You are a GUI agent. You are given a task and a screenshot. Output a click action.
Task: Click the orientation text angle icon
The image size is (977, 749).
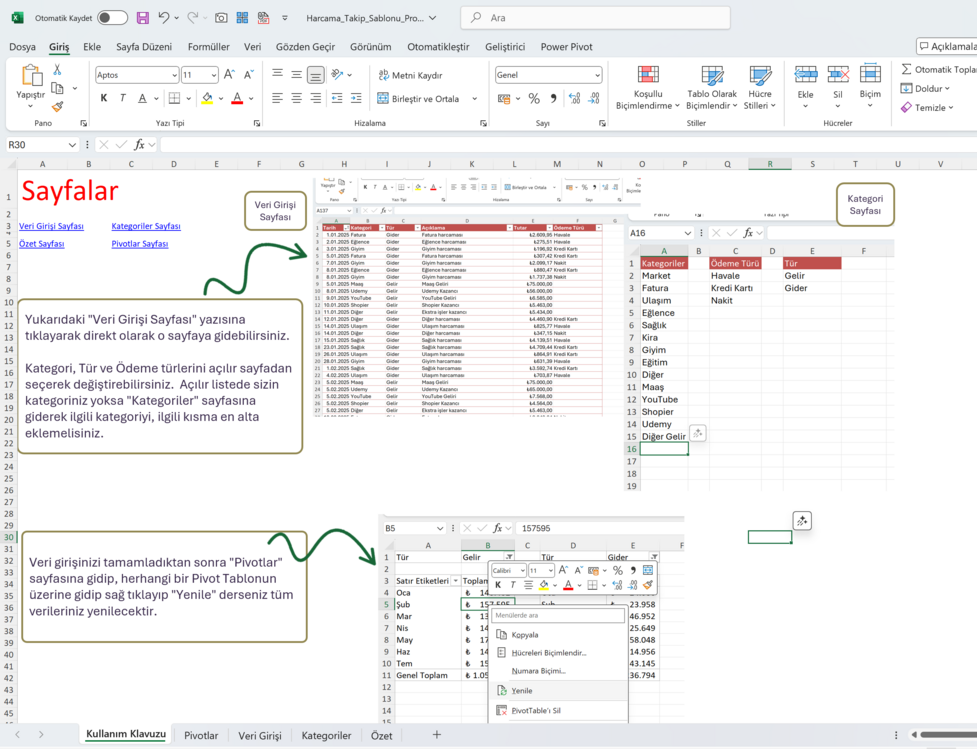[338, 75]
